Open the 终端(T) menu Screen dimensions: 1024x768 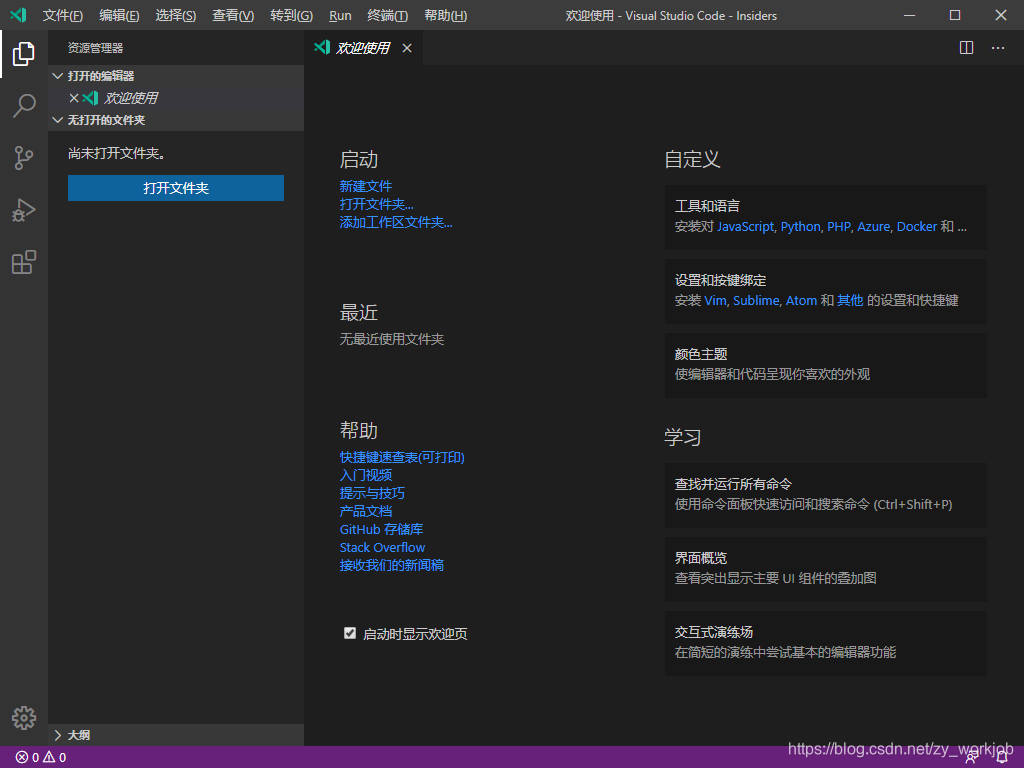pos(388,16)
